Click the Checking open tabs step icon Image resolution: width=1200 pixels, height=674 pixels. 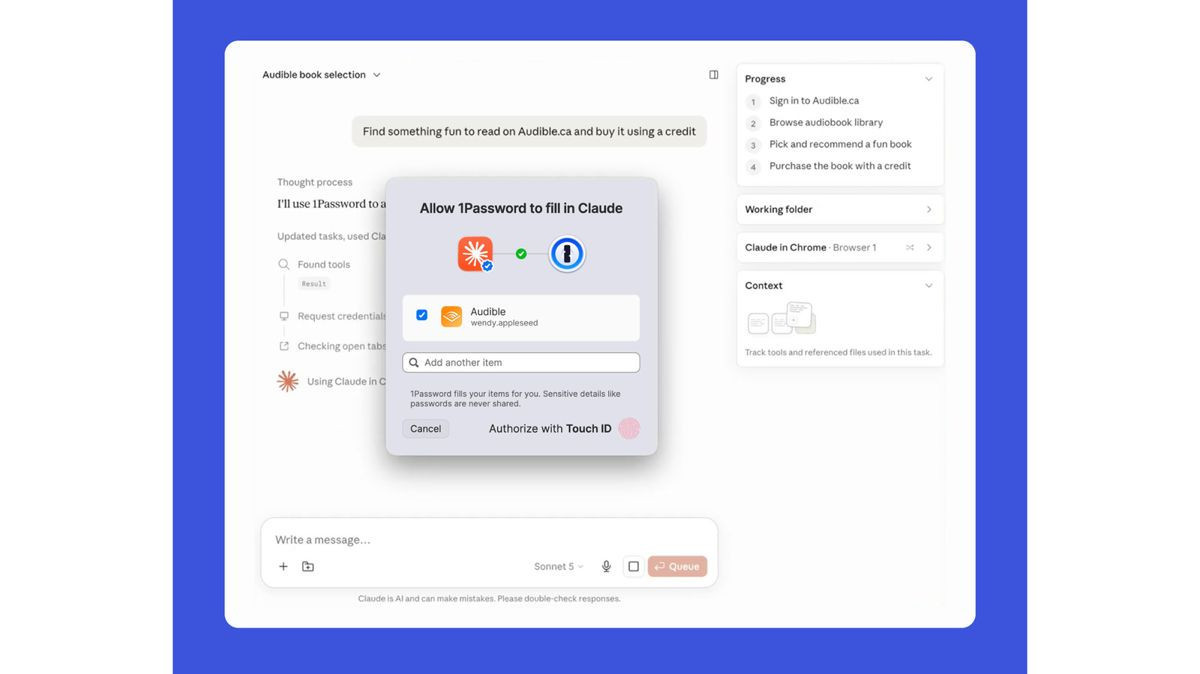(284, 346)
